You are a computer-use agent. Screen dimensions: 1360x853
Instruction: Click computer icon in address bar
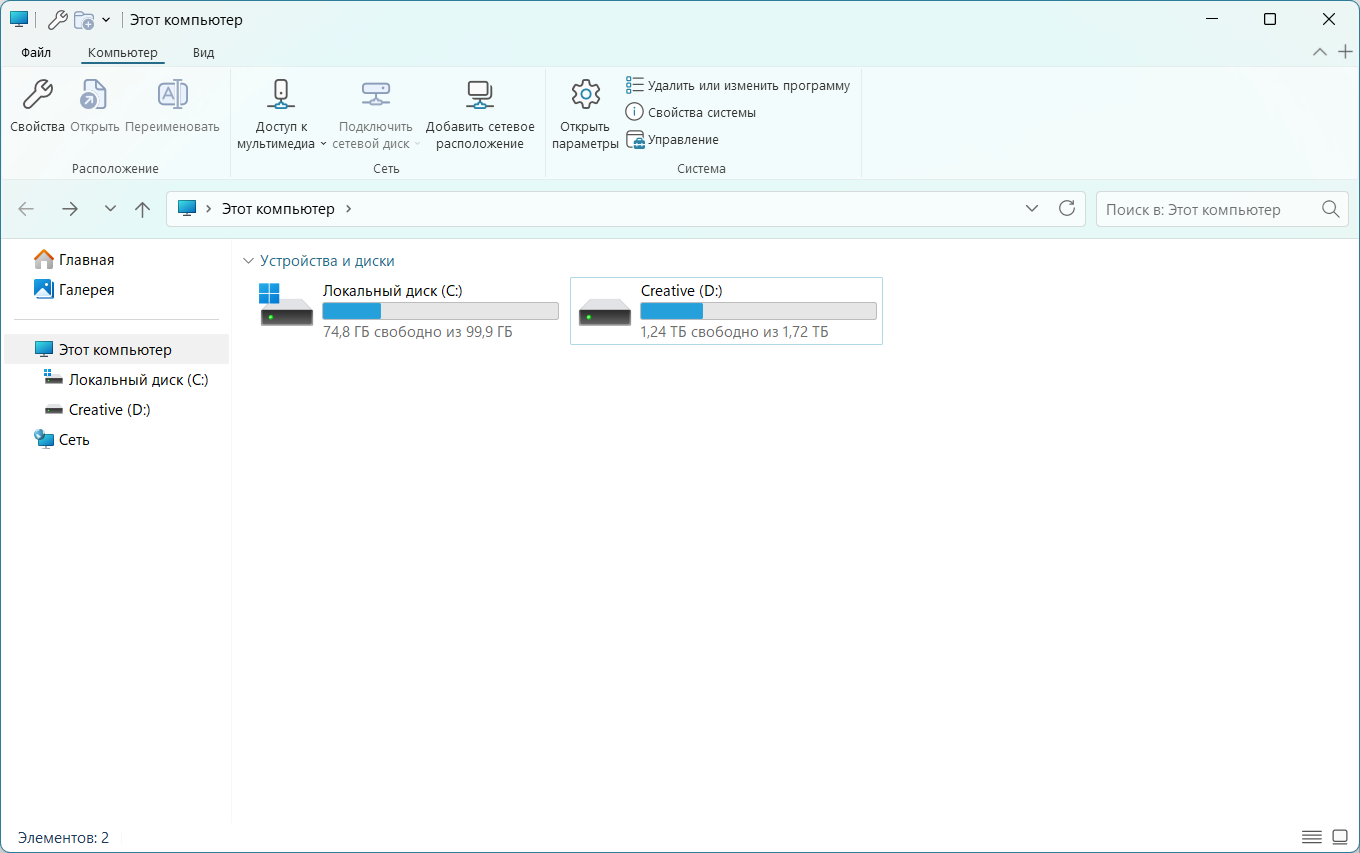click(187, 208)
